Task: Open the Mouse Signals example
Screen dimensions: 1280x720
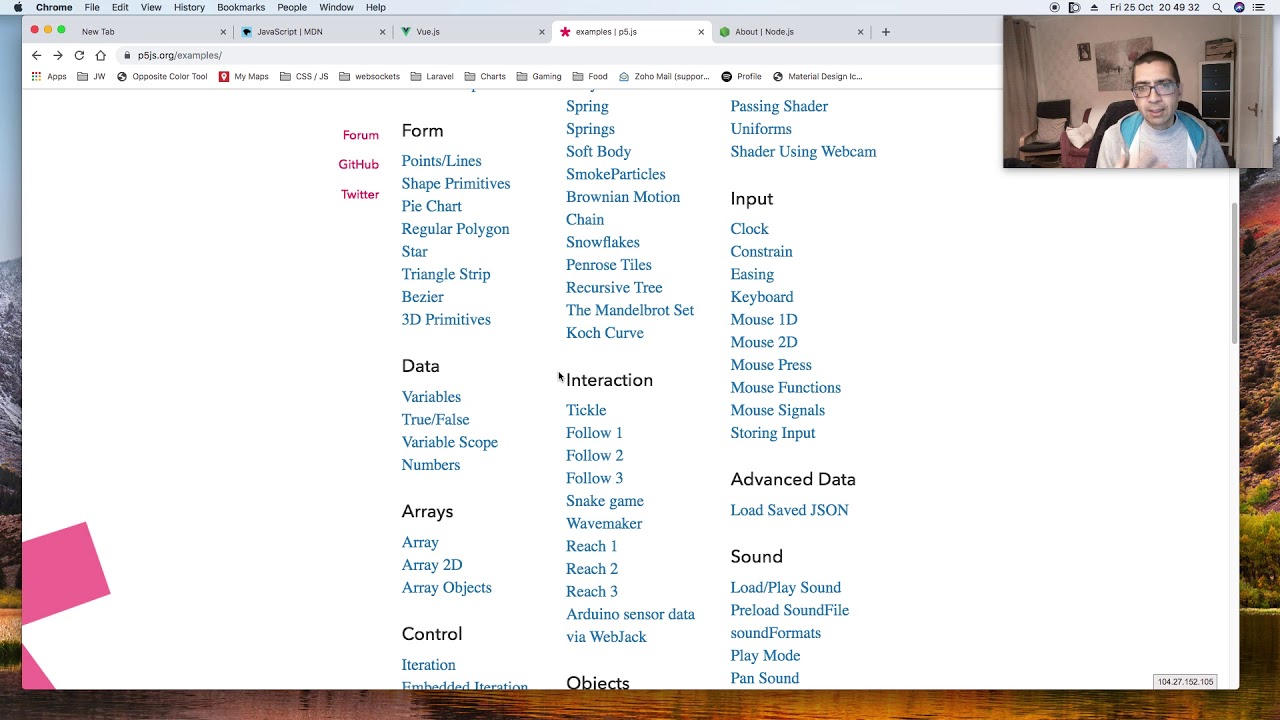Action: coord(777,410)
